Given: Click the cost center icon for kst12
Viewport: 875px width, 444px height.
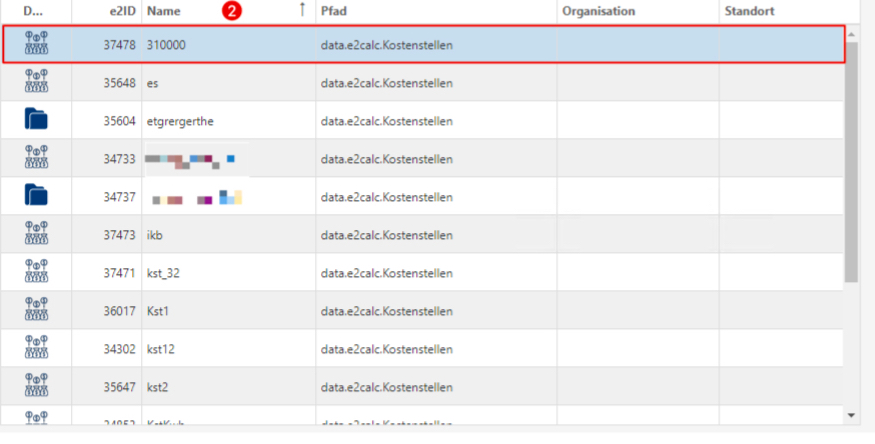Looking at the screenshot, I should (x=36, y=349).
